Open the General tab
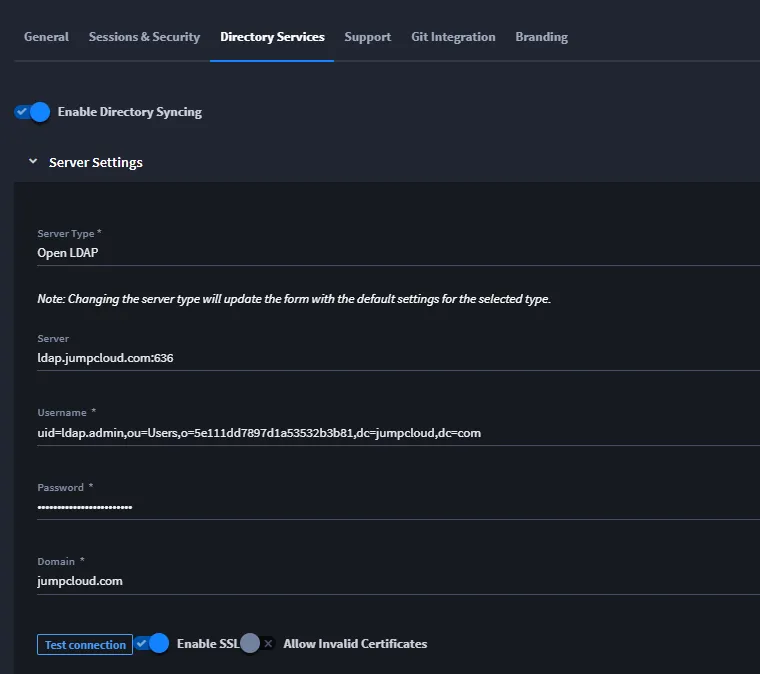Viewport: 760px width, 674px height. pyautogui.click(x=46, y=37)
